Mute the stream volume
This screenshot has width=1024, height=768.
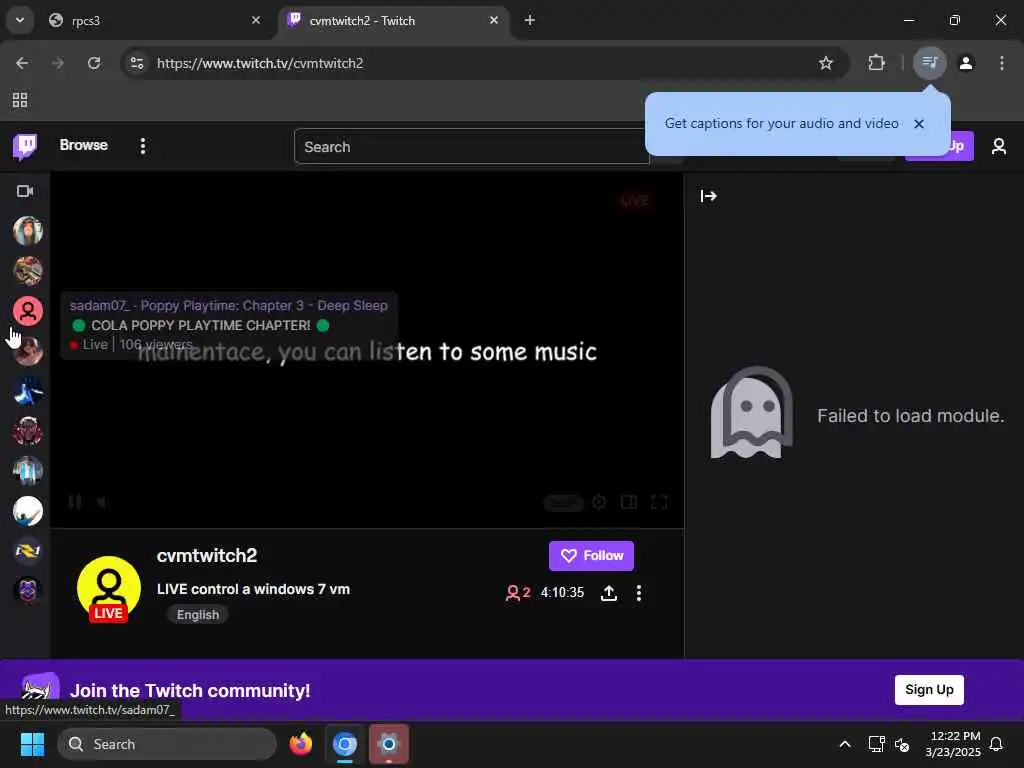pyautogui.click(x=103, y=502)
